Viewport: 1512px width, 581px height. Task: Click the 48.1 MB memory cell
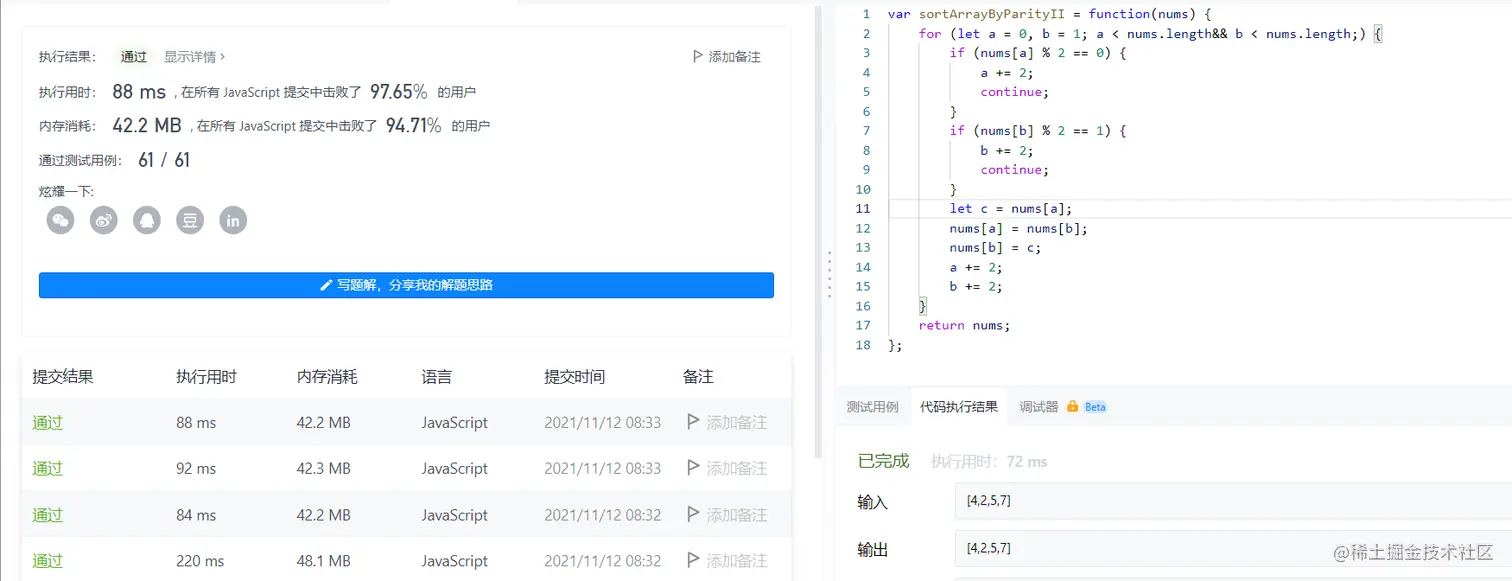324,561
